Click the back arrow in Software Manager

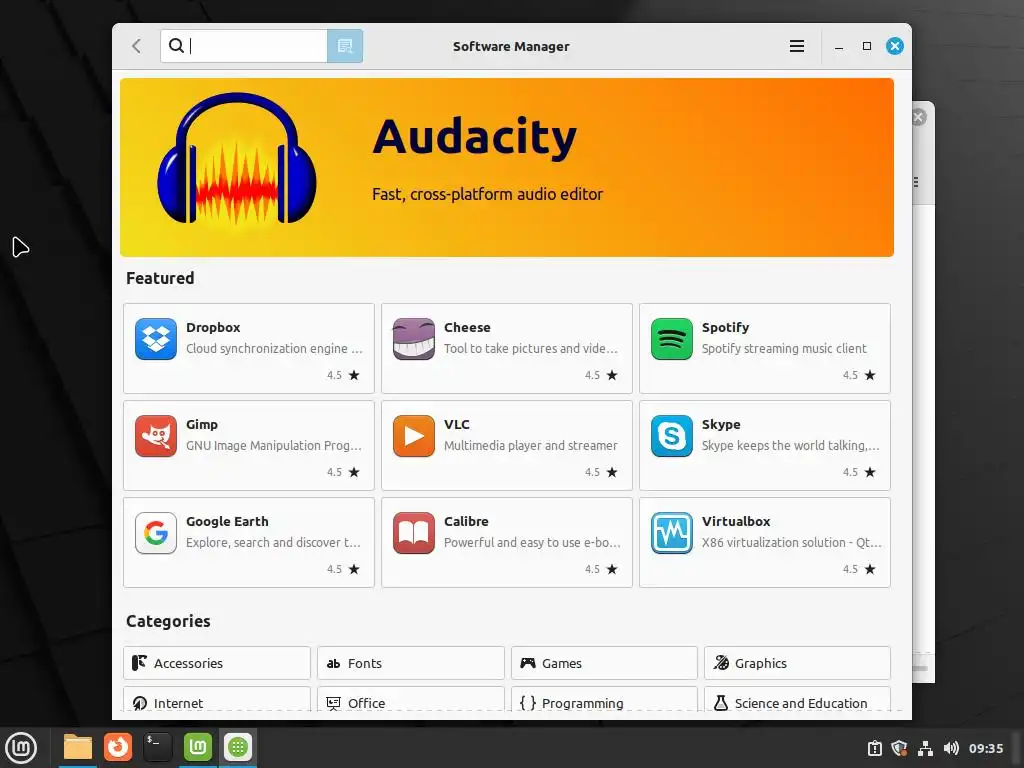(x=136, y=46)
